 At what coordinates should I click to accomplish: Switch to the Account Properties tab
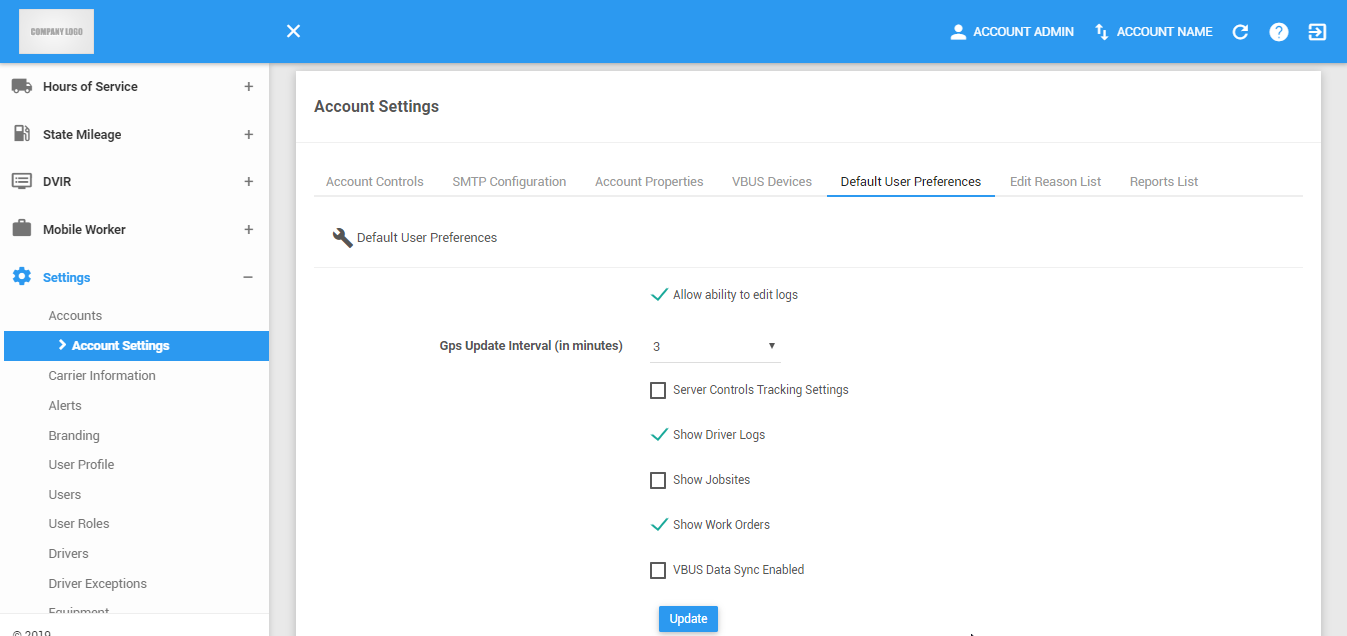[649, 182]
